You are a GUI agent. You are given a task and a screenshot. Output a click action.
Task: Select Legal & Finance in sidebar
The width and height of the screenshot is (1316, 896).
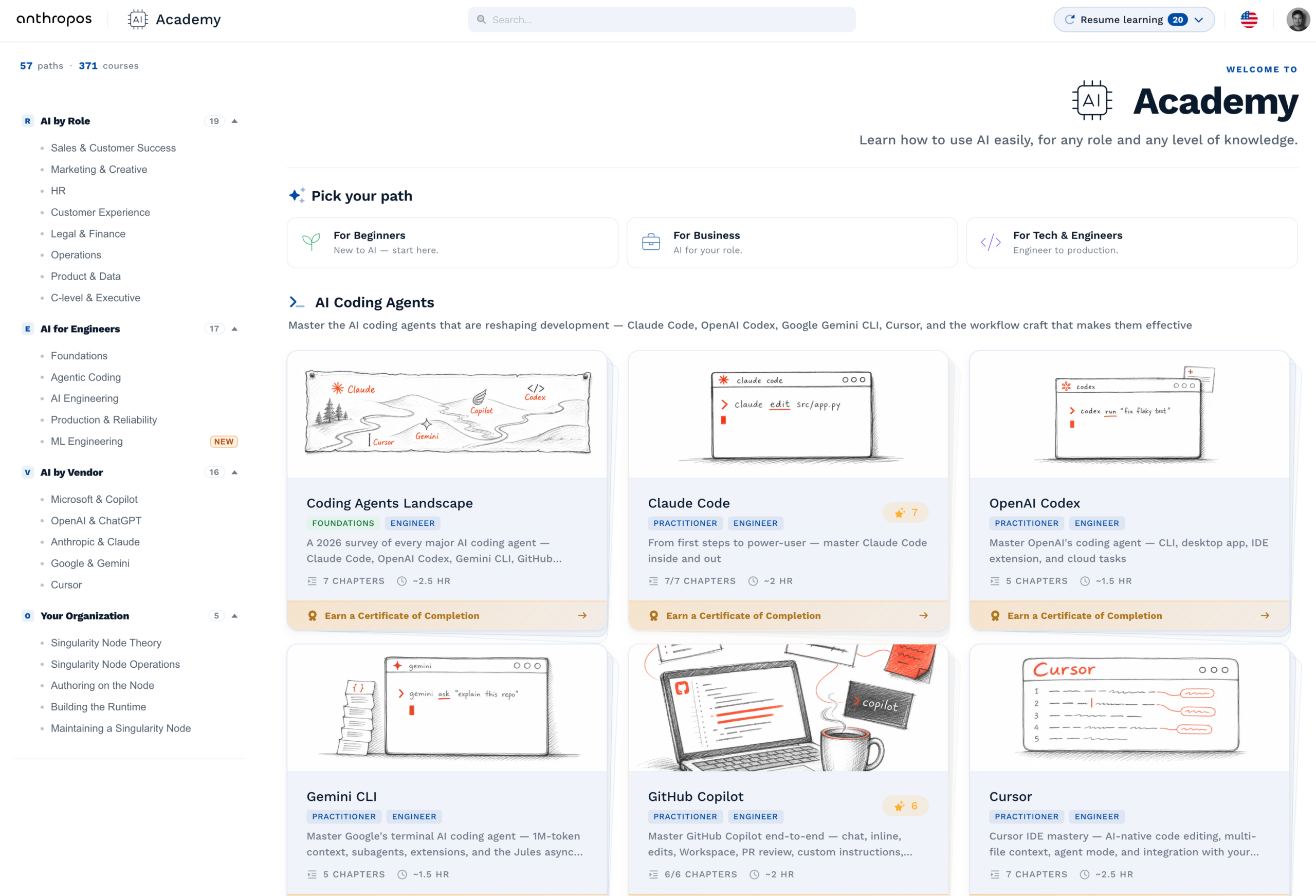point(88,234)
